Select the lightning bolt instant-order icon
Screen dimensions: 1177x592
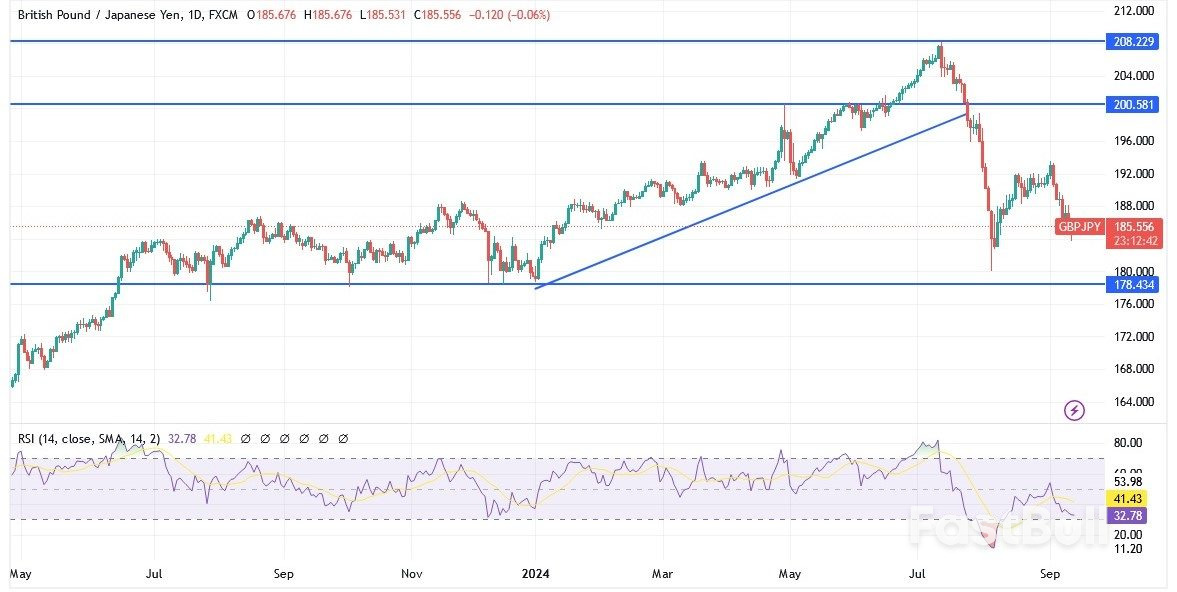[x=1072, y=410]
